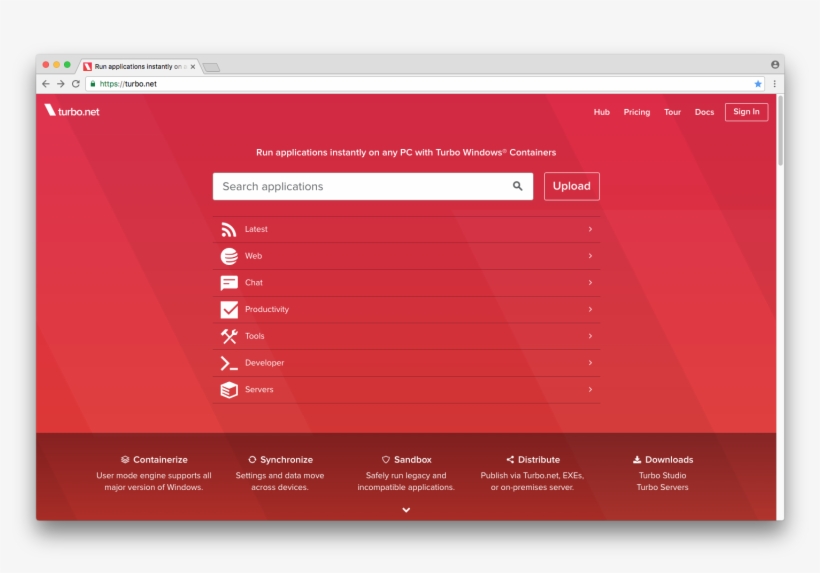Close the turbo.net browser tab
The height and width of the screenshot is (573, 820).
(x=193, y=66)
